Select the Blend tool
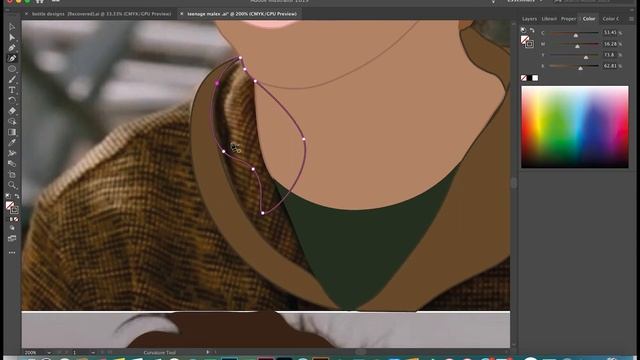 coord(12,164)
